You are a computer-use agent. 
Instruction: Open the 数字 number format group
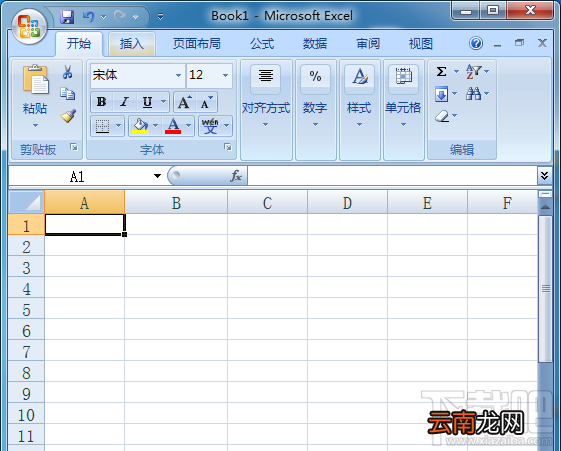[x=315, y=109]
